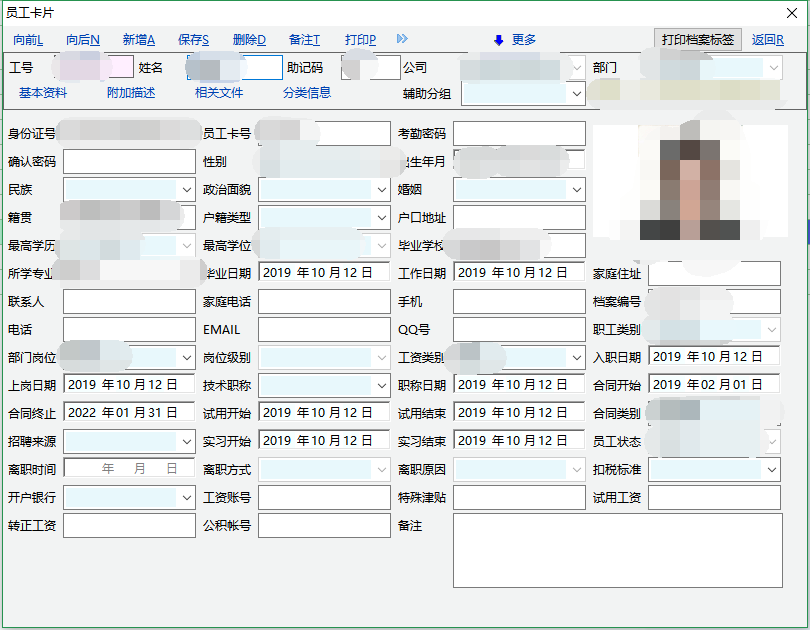Select the 分类信息 tab

(x=307, y=93)
